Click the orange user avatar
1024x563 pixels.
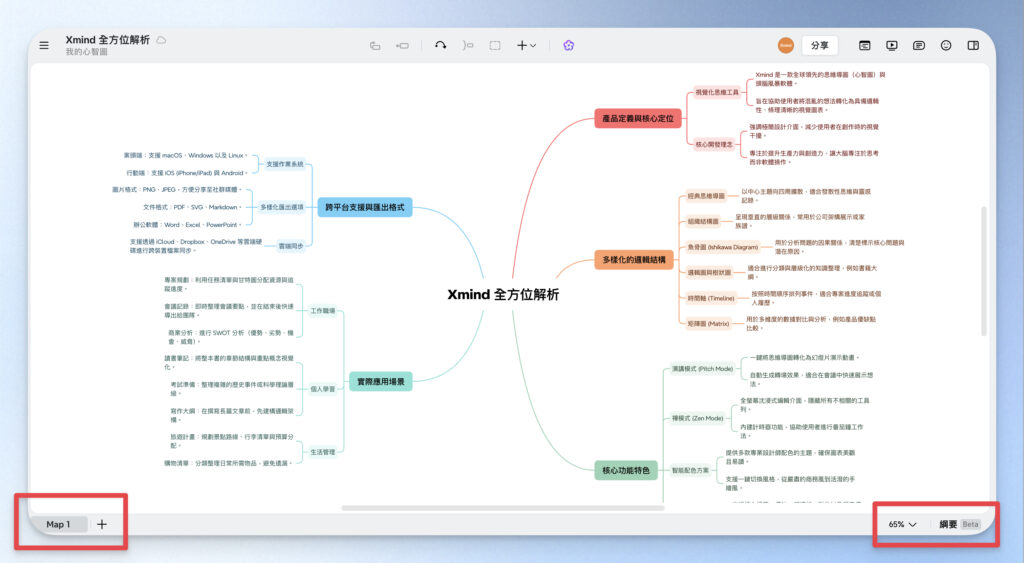click(x=786, y=46)
